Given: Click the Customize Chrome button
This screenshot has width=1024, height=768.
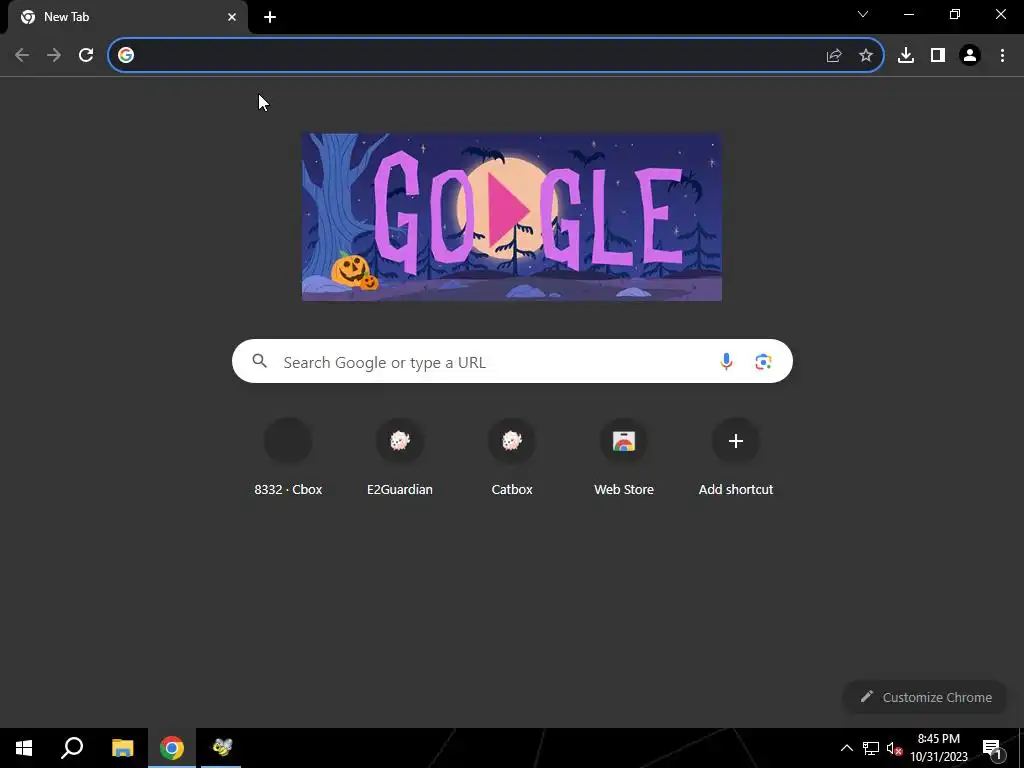Looking at the screenshot, I should [x=926, y=697].
